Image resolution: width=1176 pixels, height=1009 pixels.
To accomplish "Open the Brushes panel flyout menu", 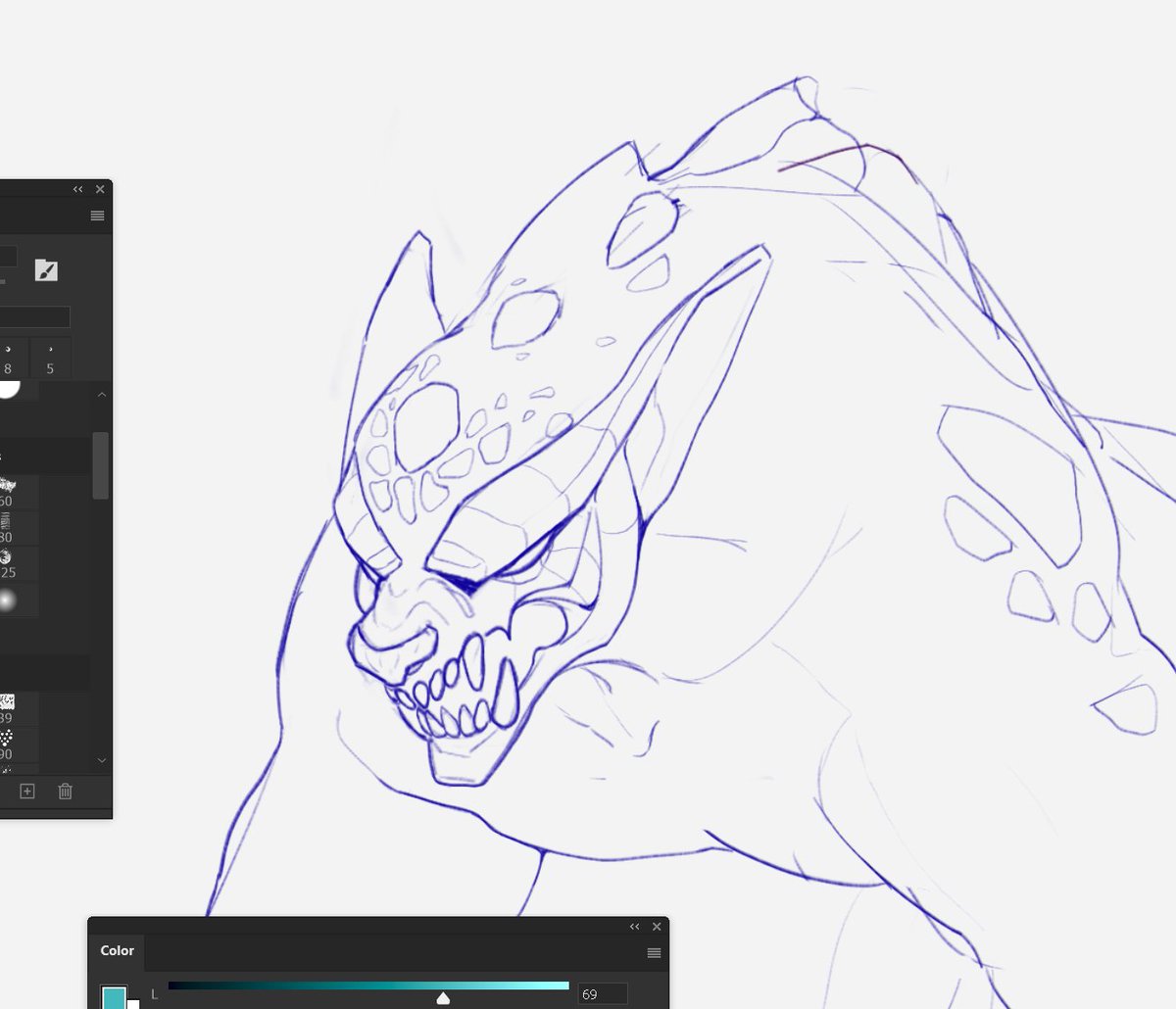I will pos(97,216).
